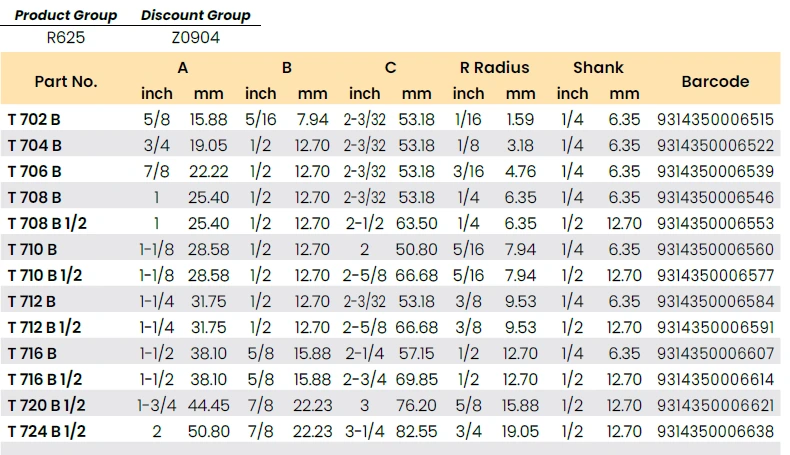Click part number T 702 B
The height and width of the screenshot is (455, 790).
pos(35,119)
